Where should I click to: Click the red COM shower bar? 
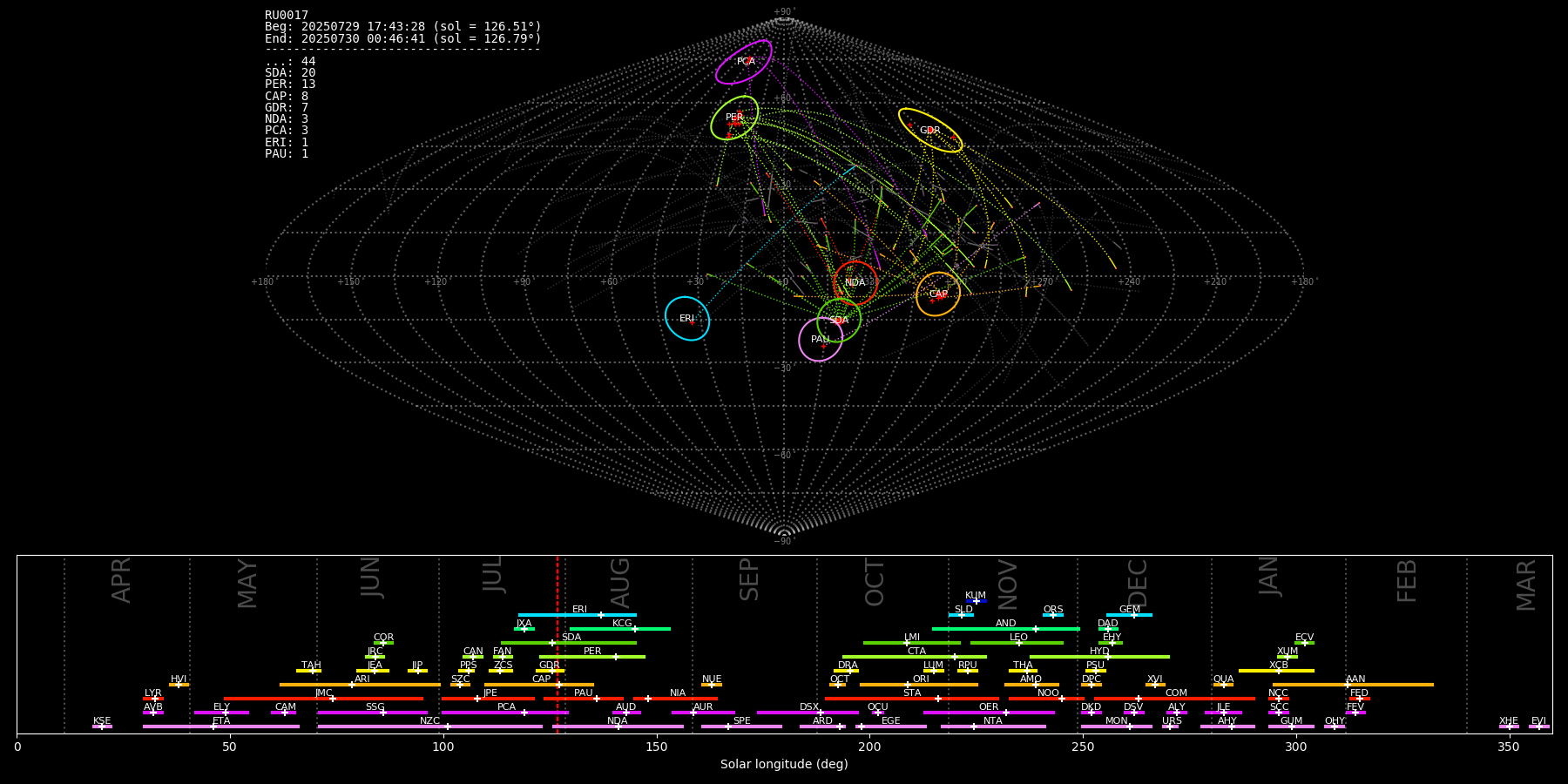click(1174, 699)
